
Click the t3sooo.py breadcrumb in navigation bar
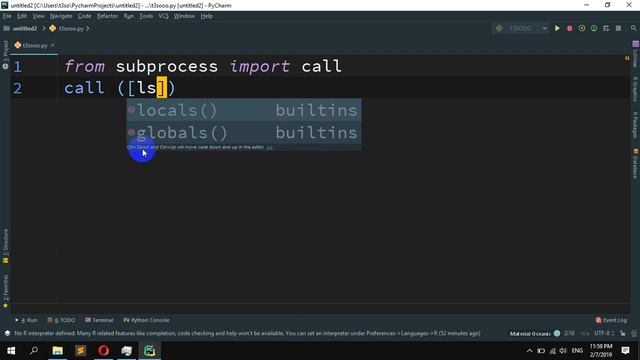(x=66, y=29)
